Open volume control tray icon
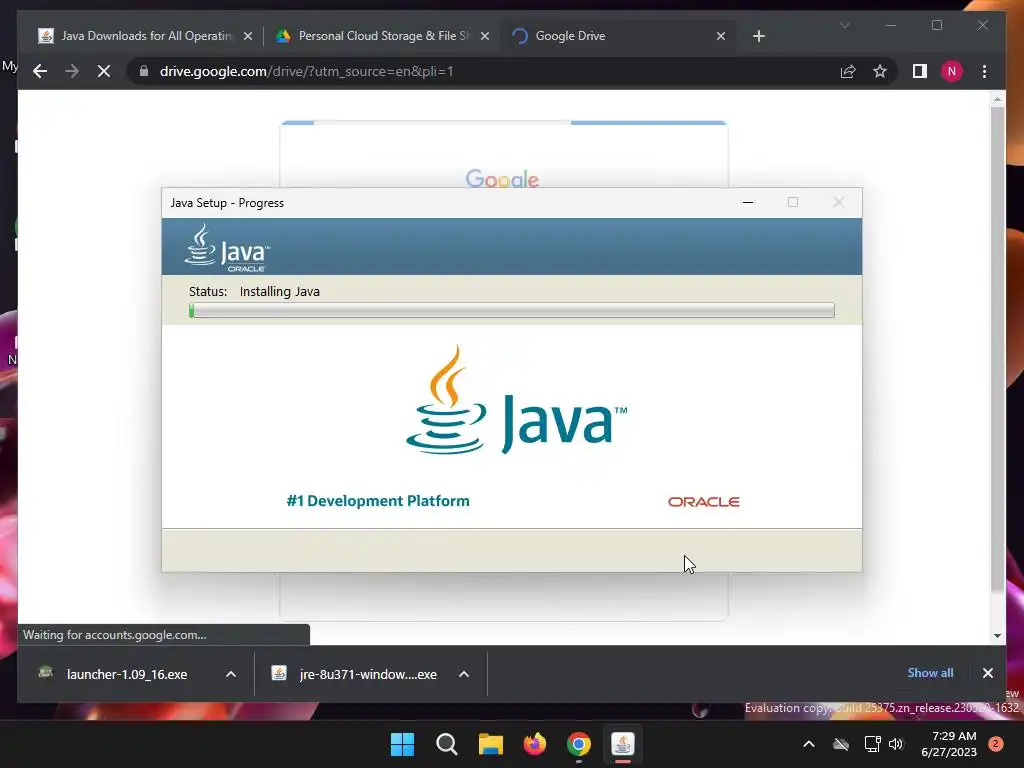1024x768 pixels. [896, 744]
